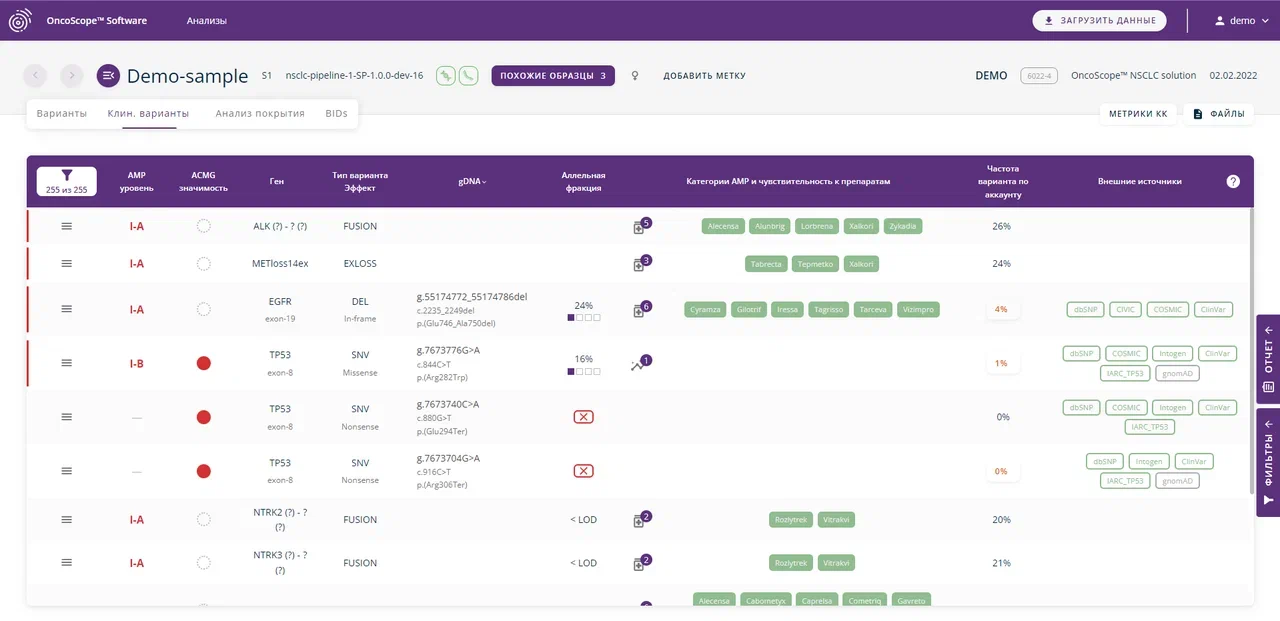Expand the ОТЧЕТ side panel

coord(1268,357)
